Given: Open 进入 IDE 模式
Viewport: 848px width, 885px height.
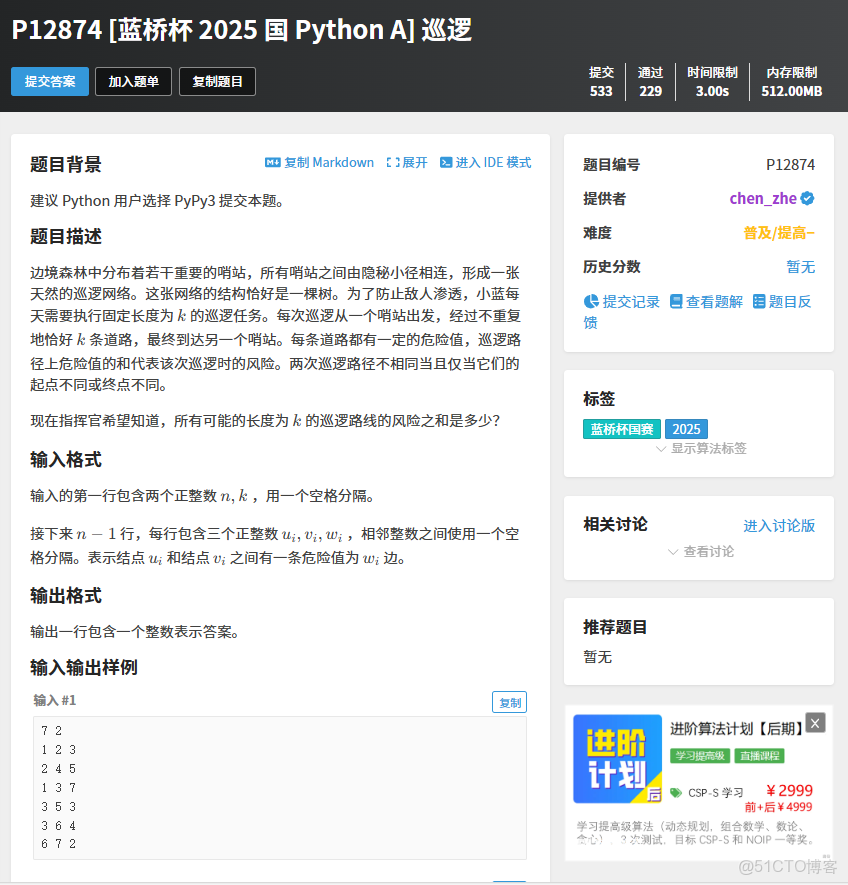Looking at the screenshot, I should click(x=487, y=162).
